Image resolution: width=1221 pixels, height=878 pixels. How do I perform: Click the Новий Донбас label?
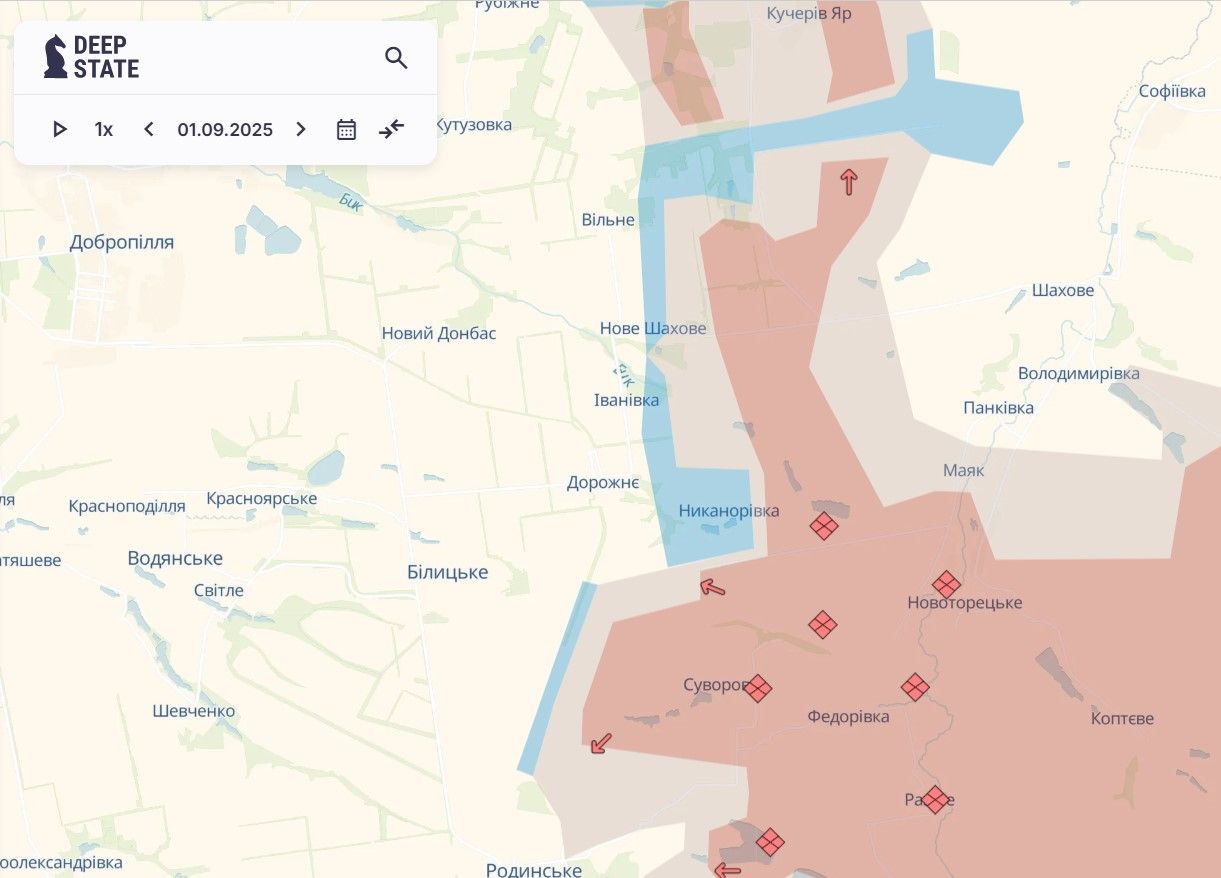(x=439, y=333)
